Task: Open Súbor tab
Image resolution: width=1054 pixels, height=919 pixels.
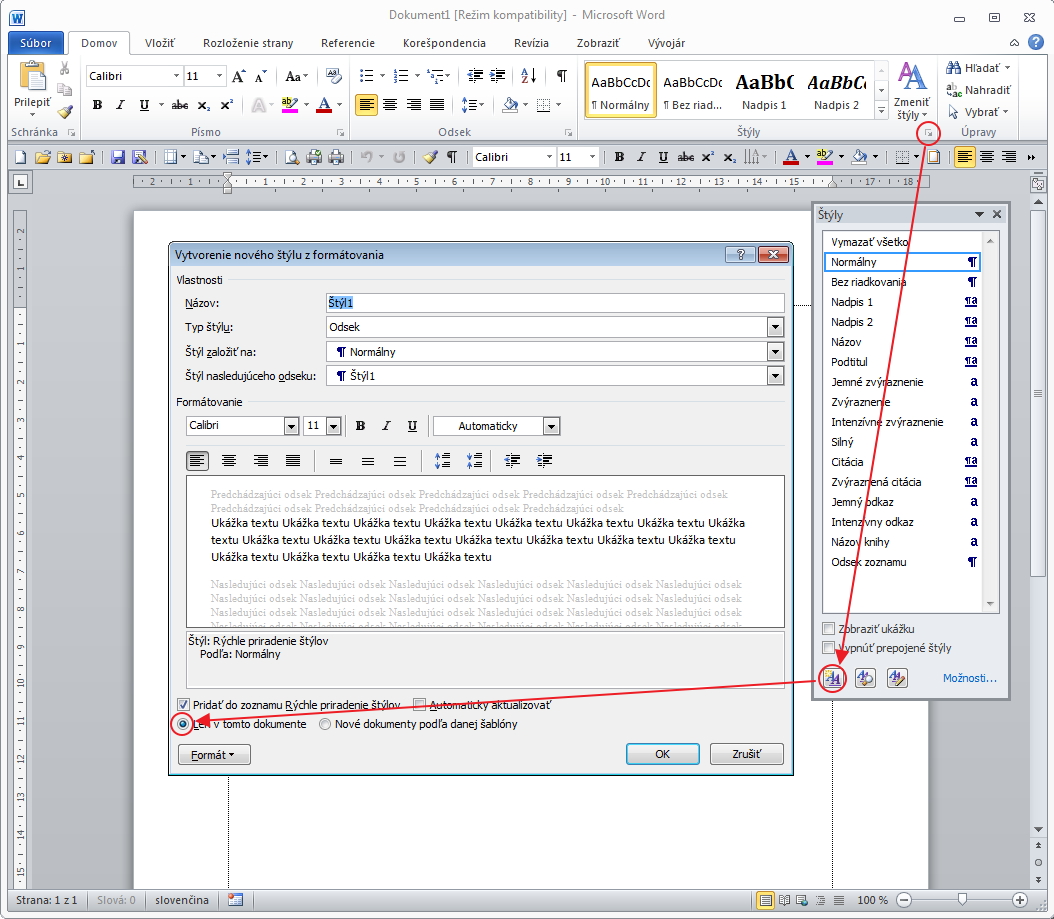Action: point(36,43)
